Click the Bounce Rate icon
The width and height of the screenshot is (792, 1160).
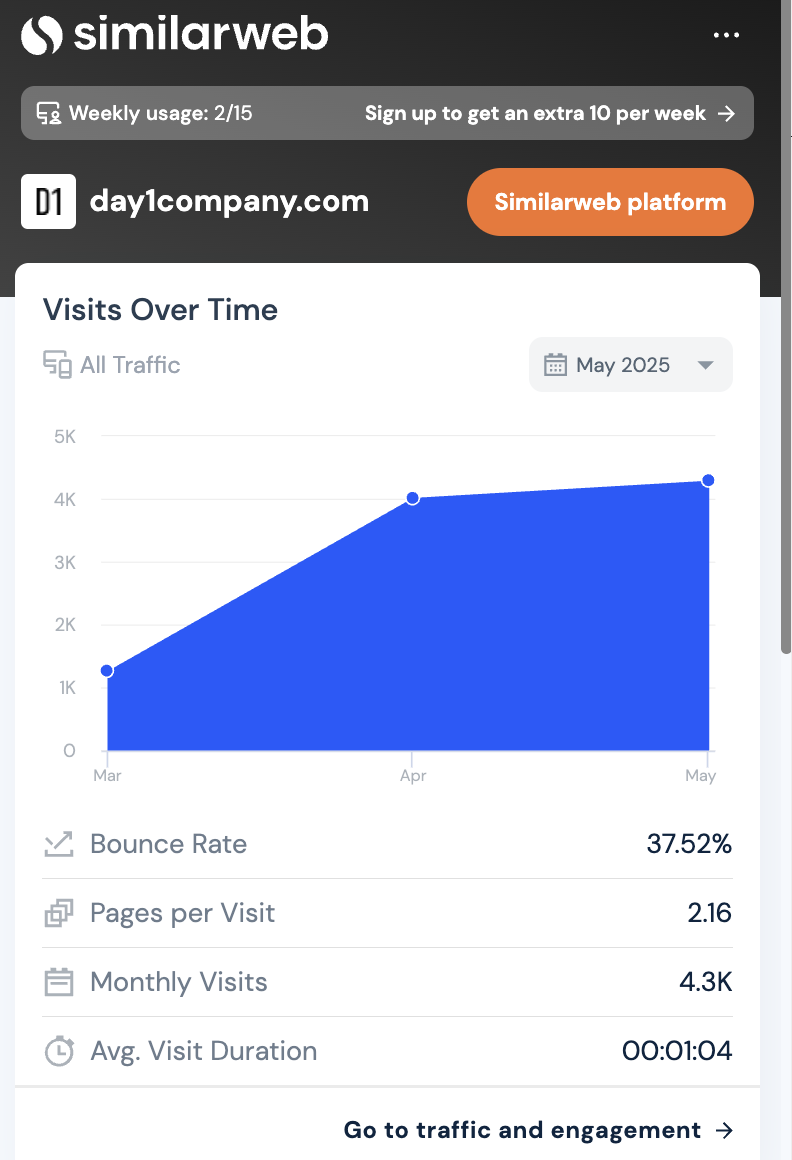58,844
